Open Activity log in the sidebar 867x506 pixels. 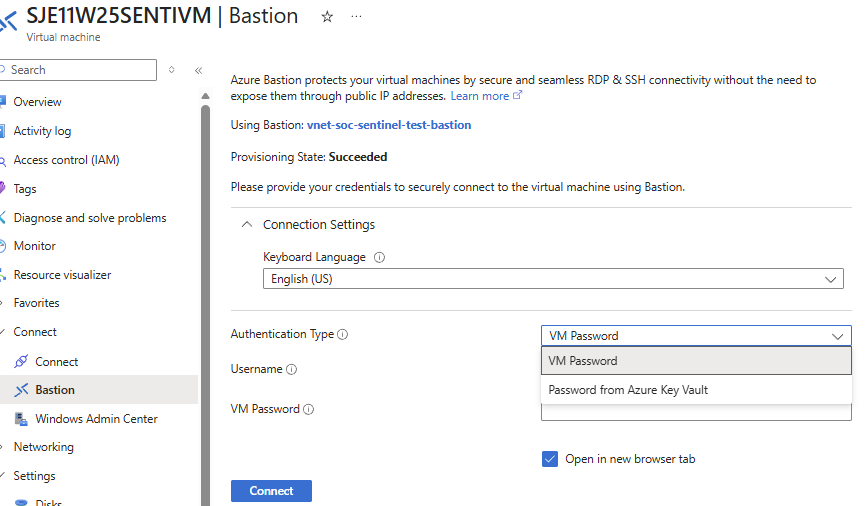(x=42, y=131)
